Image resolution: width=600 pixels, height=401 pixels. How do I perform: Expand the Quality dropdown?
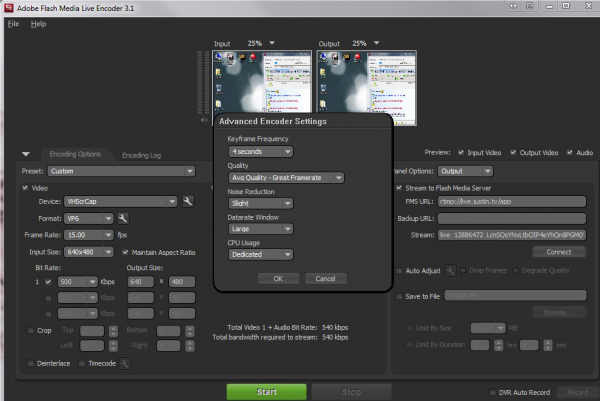pos(285,178)
